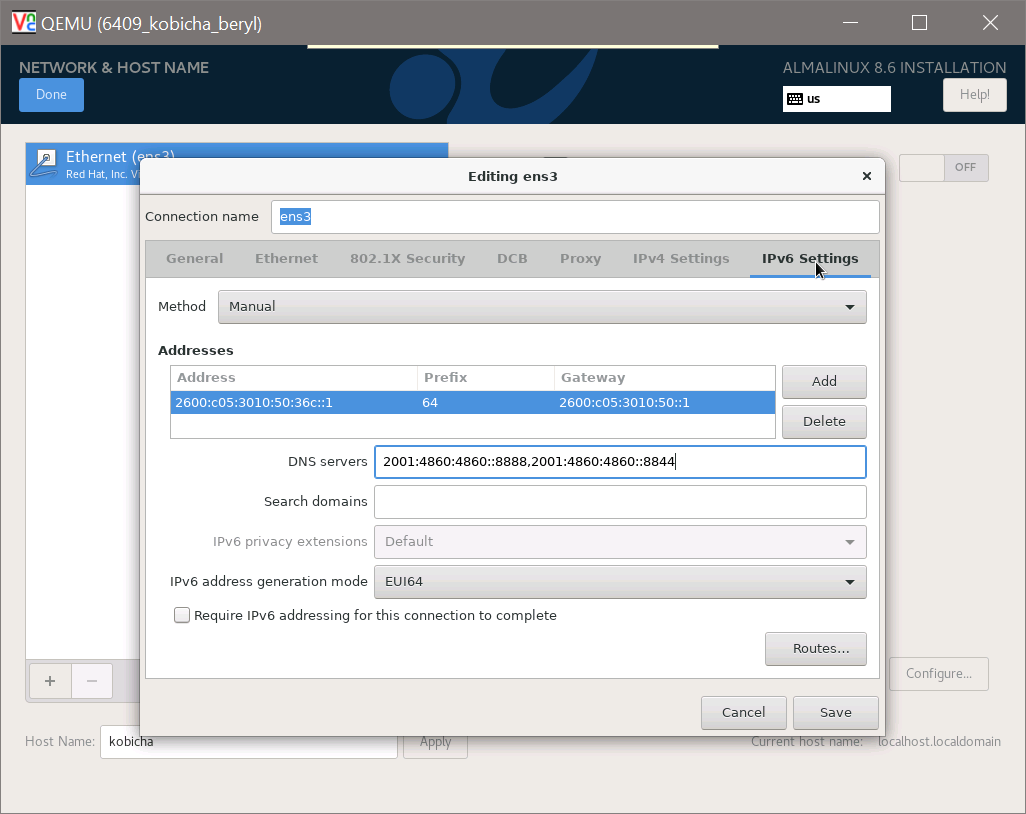1026x814 pixels.
Task: Cancel editing the ens3 connection
Action: [x=743, y=713]
